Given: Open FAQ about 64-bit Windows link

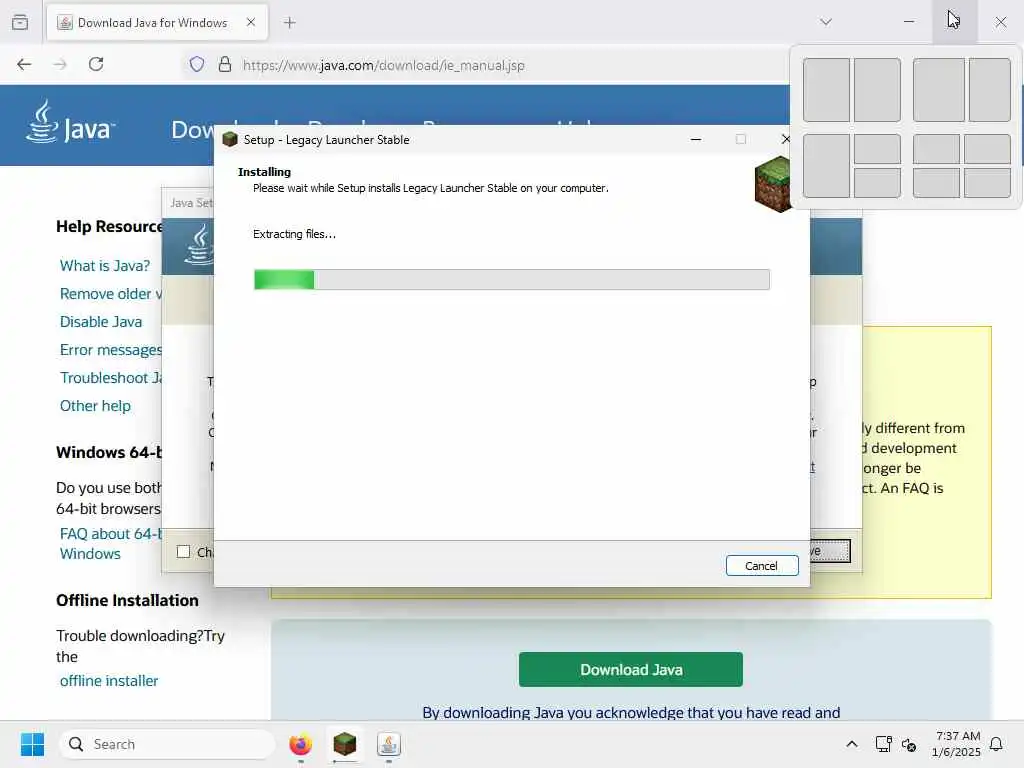Looking at the screenshot, I should (110, 543).
